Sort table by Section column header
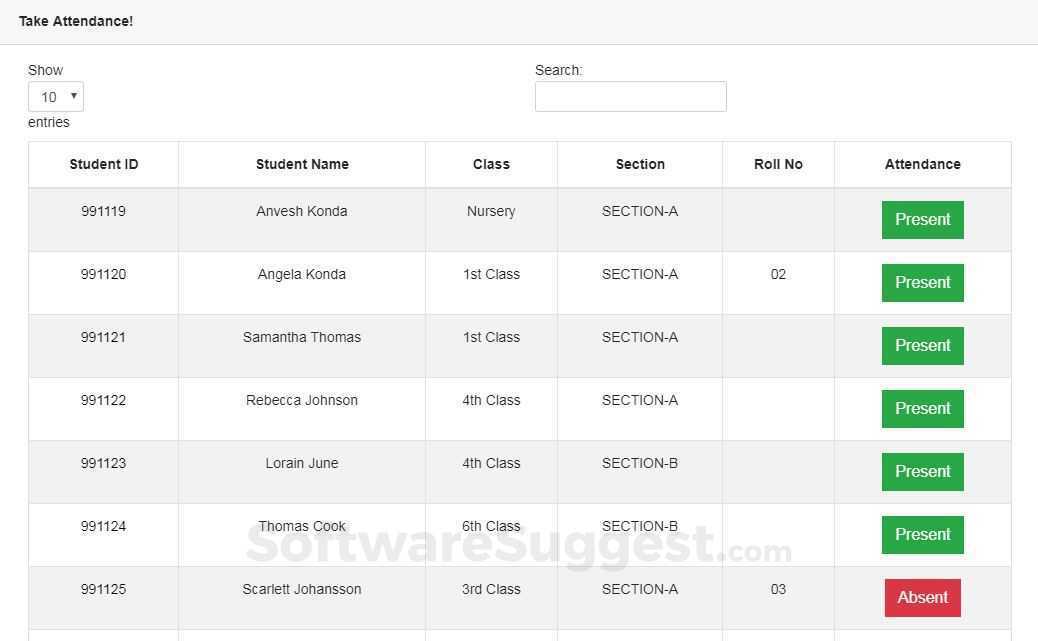Image resolution: width=1038 pixels, height=641 pixels. pos(639,164)
